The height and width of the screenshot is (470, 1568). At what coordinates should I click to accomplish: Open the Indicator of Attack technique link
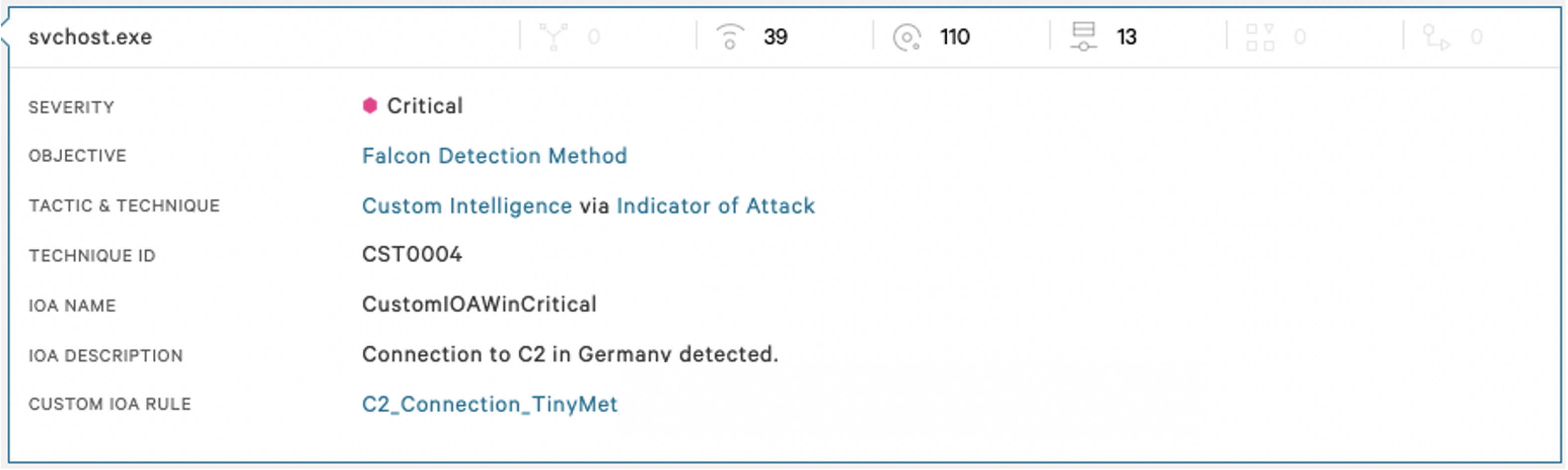pyautogui.click(x=715, y=205)
